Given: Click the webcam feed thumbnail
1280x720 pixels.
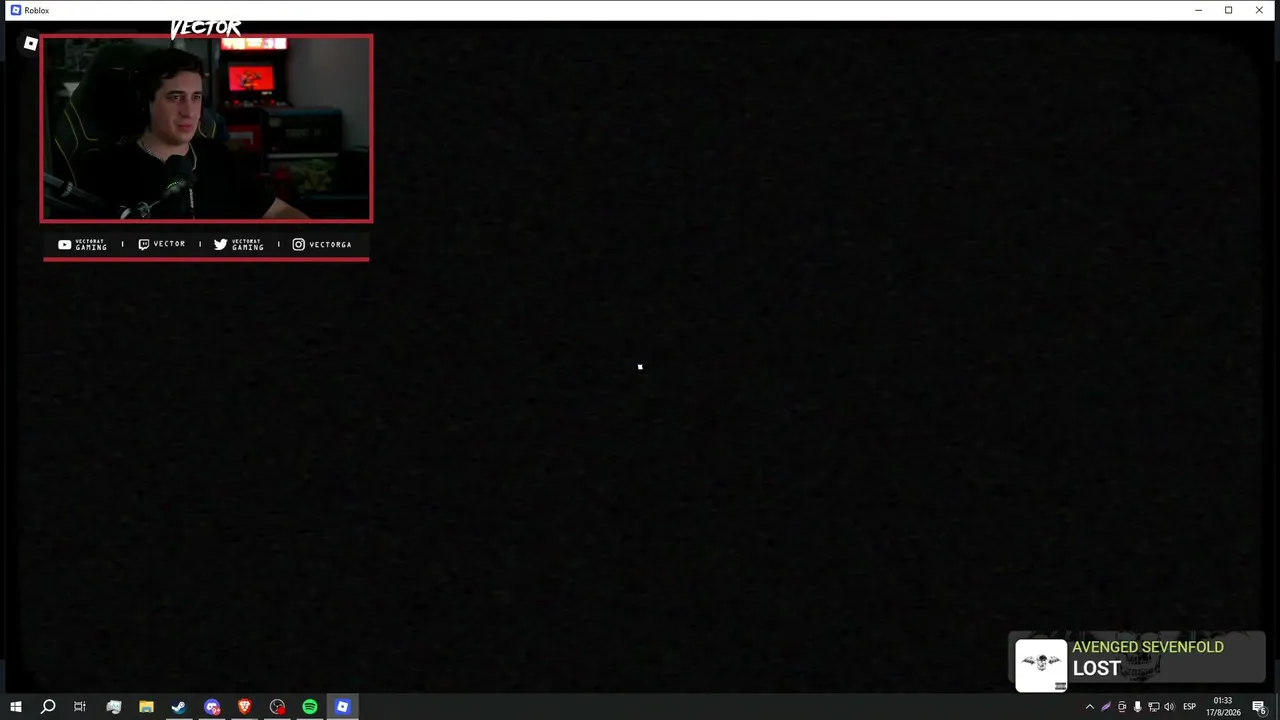Looking at the screenshot, I should pos(206,128).
